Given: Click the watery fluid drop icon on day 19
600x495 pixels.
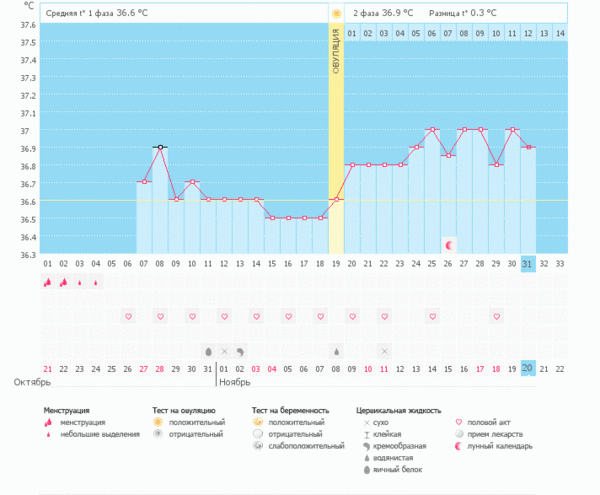Looking at the screenshot, I should coord(336,351).
